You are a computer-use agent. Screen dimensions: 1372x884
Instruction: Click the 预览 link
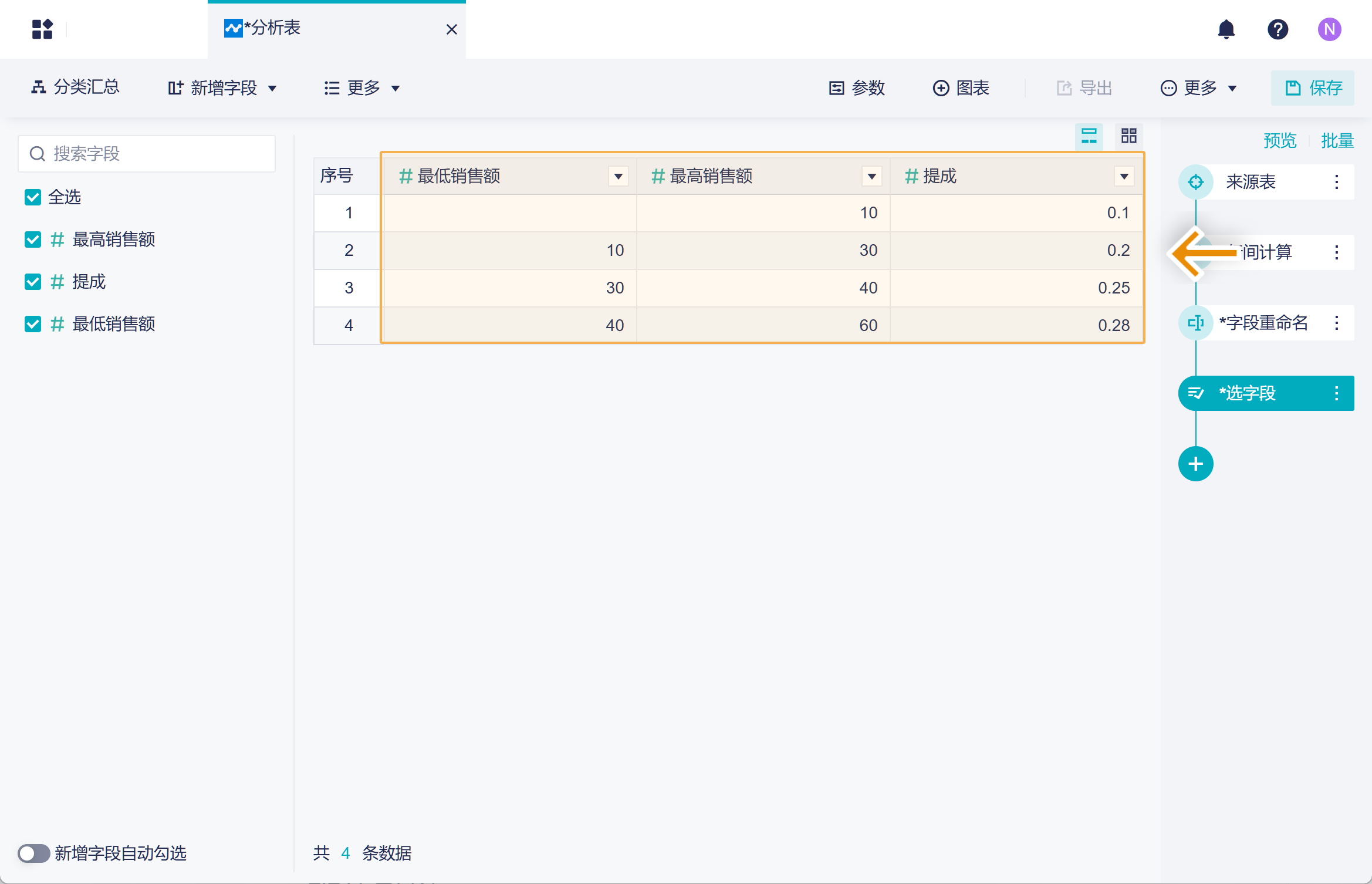pyautogui.click(x=1279, y=141)
